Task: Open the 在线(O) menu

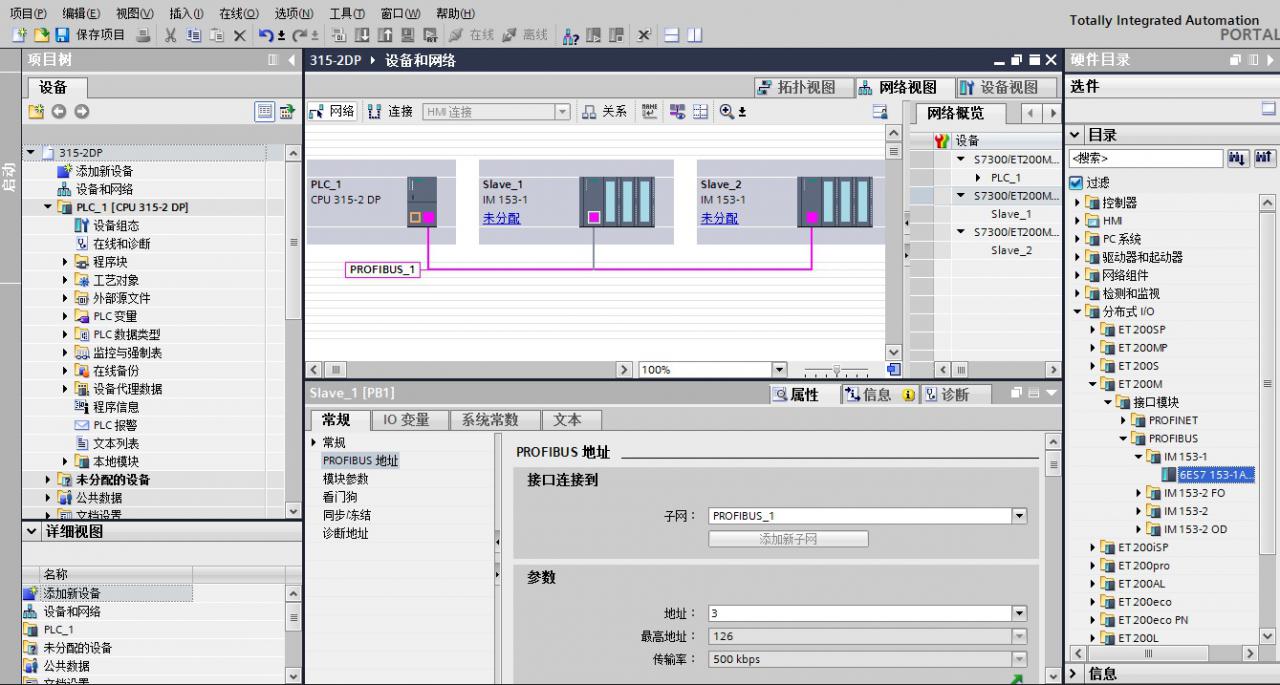Action: (x=238, y=13)
